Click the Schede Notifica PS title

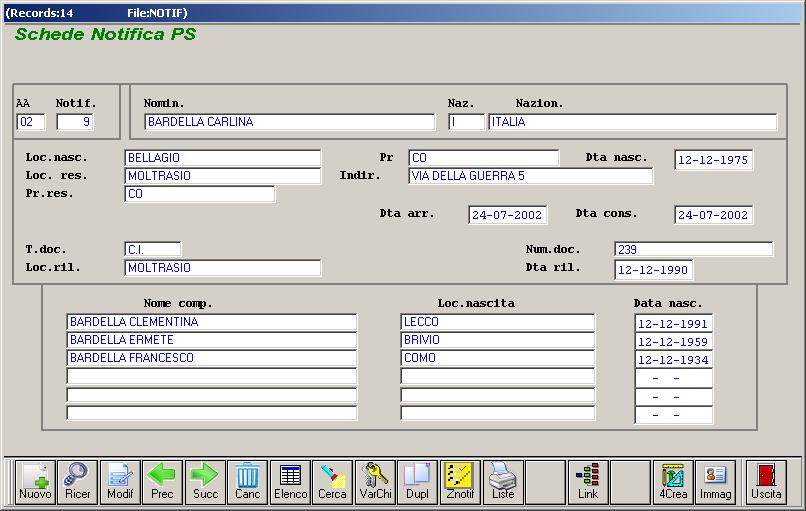105,34
